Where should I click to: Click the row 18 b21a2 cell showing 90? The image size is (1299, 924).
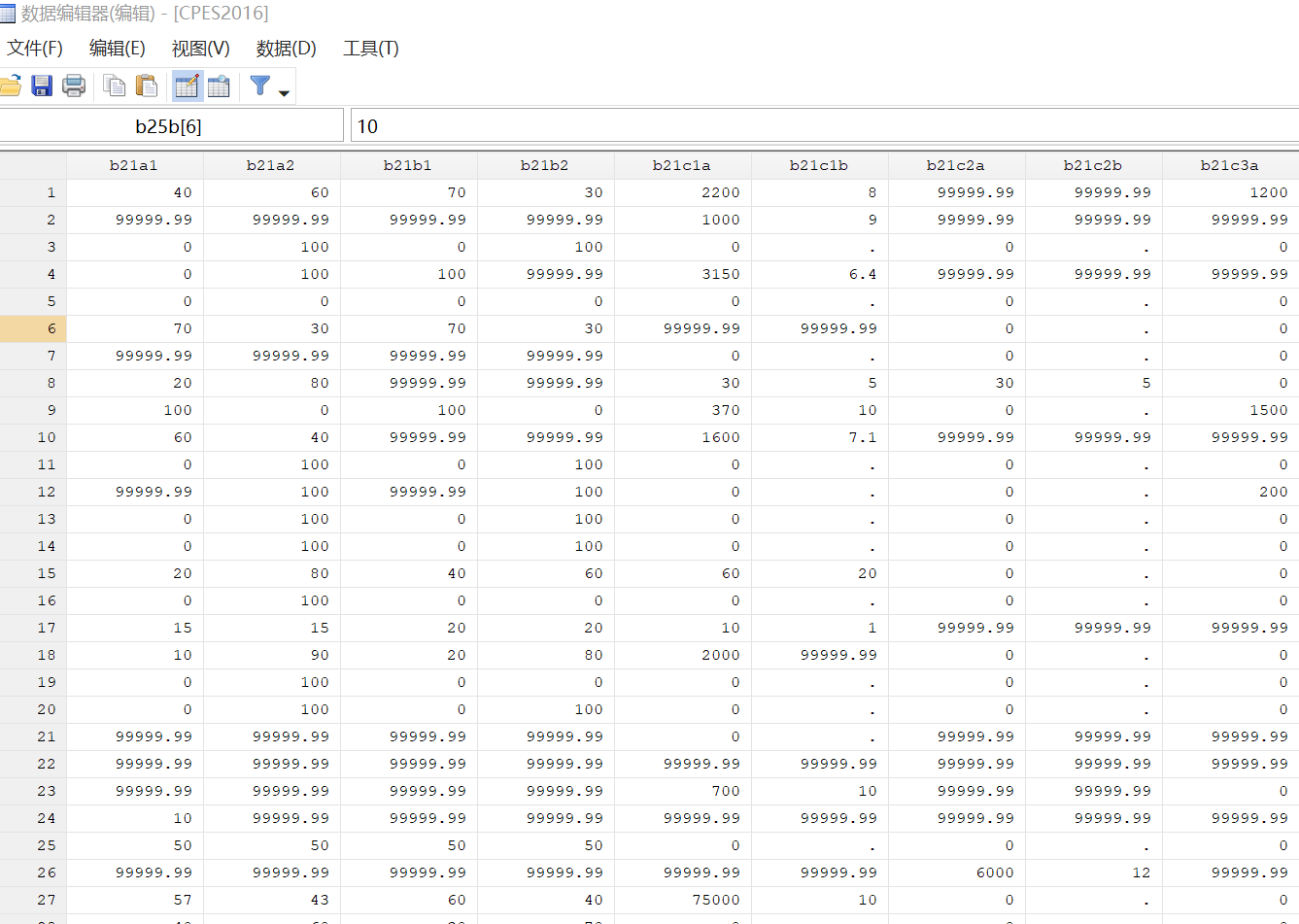pos(271,655)
